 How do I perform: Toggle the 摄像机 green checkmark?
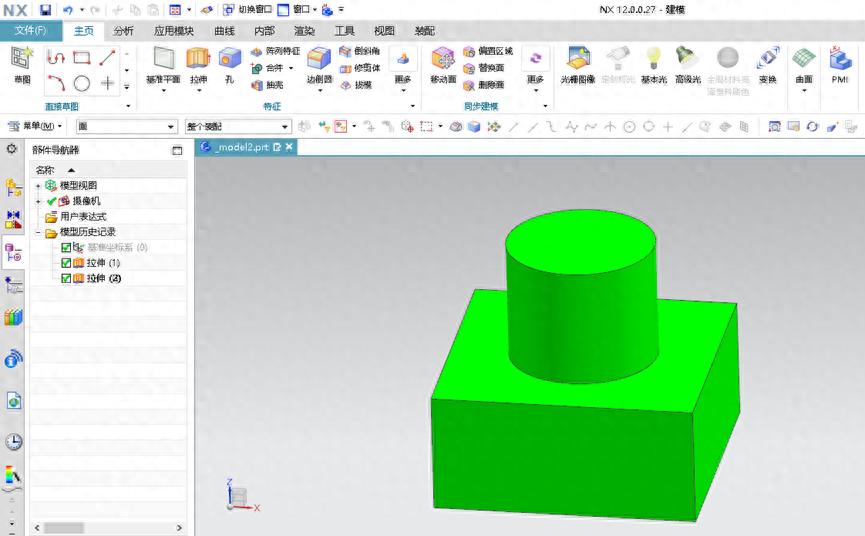click(x=51, y=201)
